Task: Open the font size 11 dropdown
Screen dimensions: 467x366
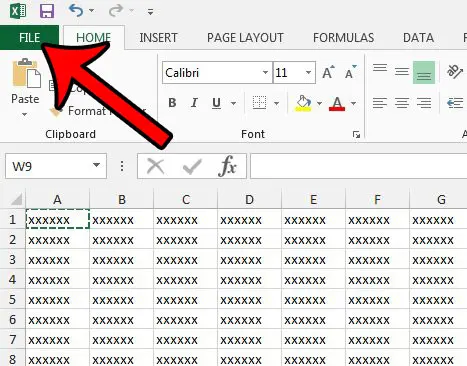Action: click(308, 72)
